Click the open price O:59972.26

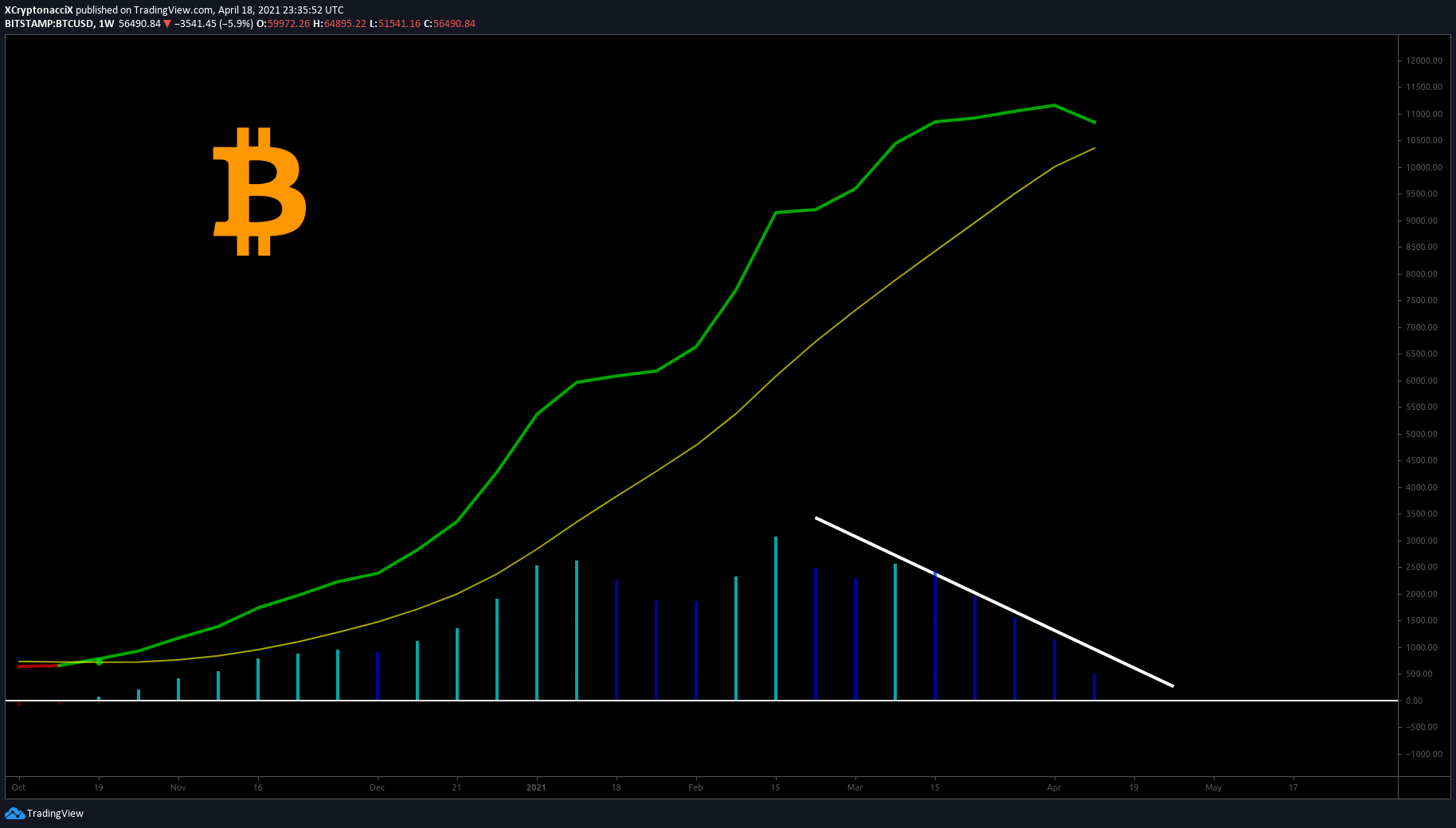[283, 24]
